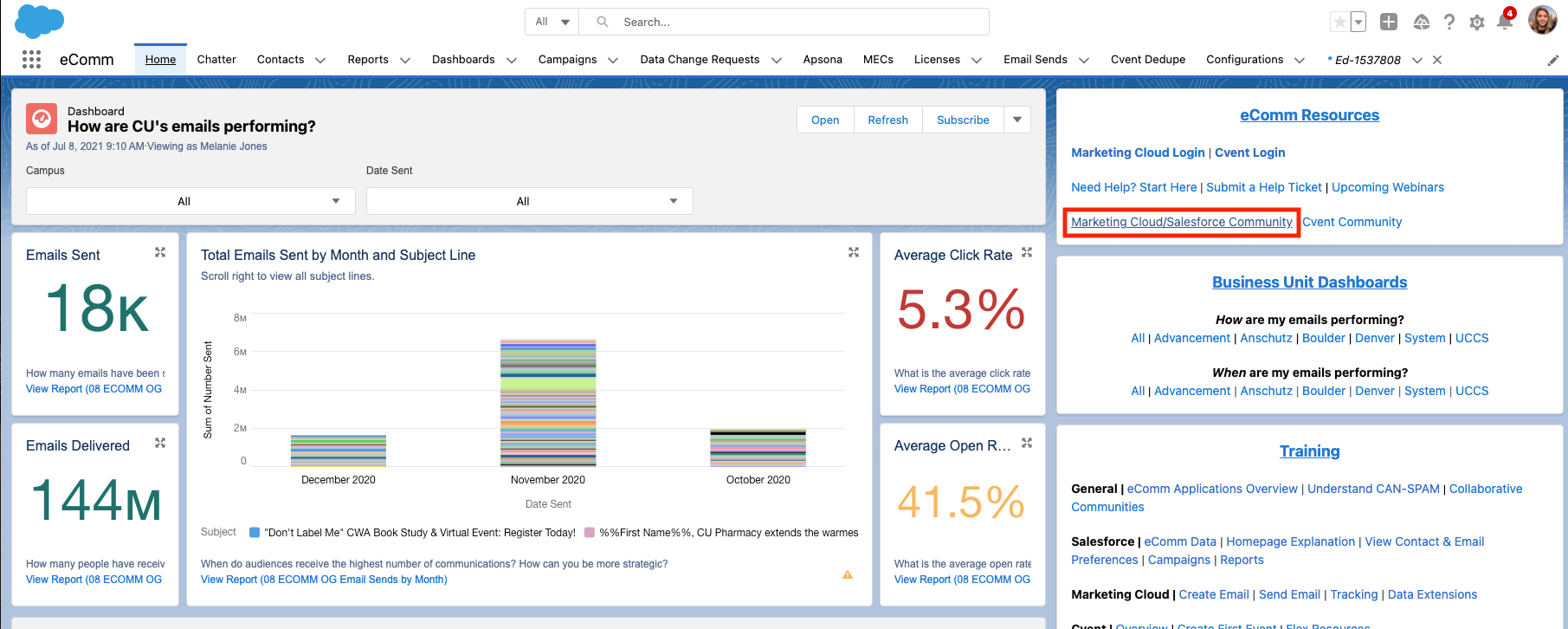1568x629 pixels.
Task: Open user profile avatar
Action: click(1542, 20)
